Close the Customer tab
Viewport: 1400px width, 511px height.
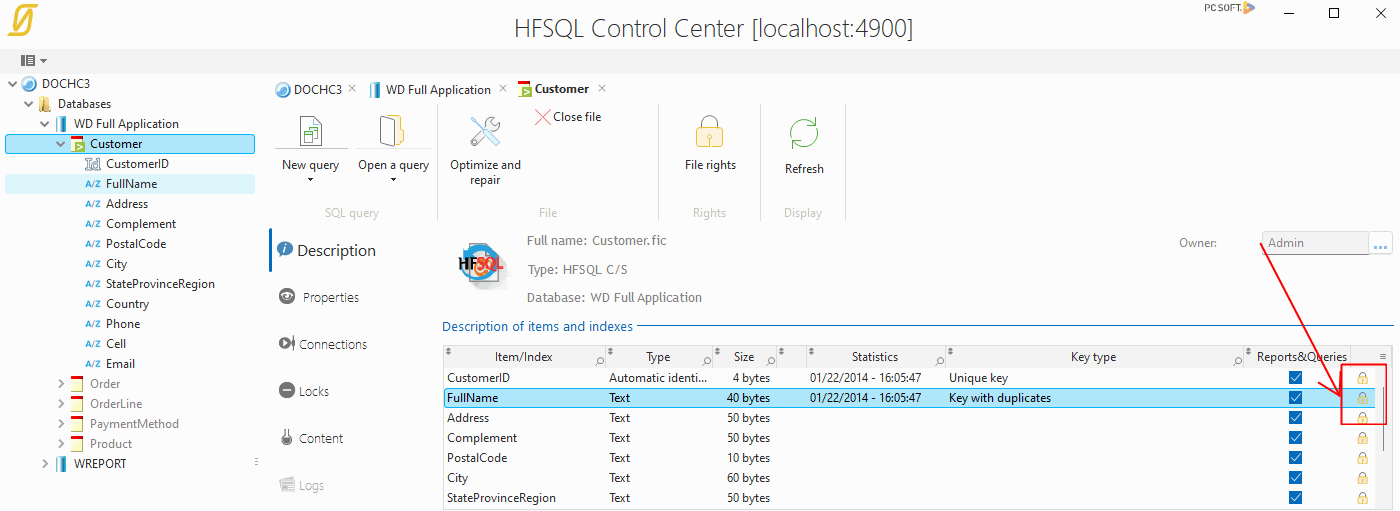tap(602, 88)
